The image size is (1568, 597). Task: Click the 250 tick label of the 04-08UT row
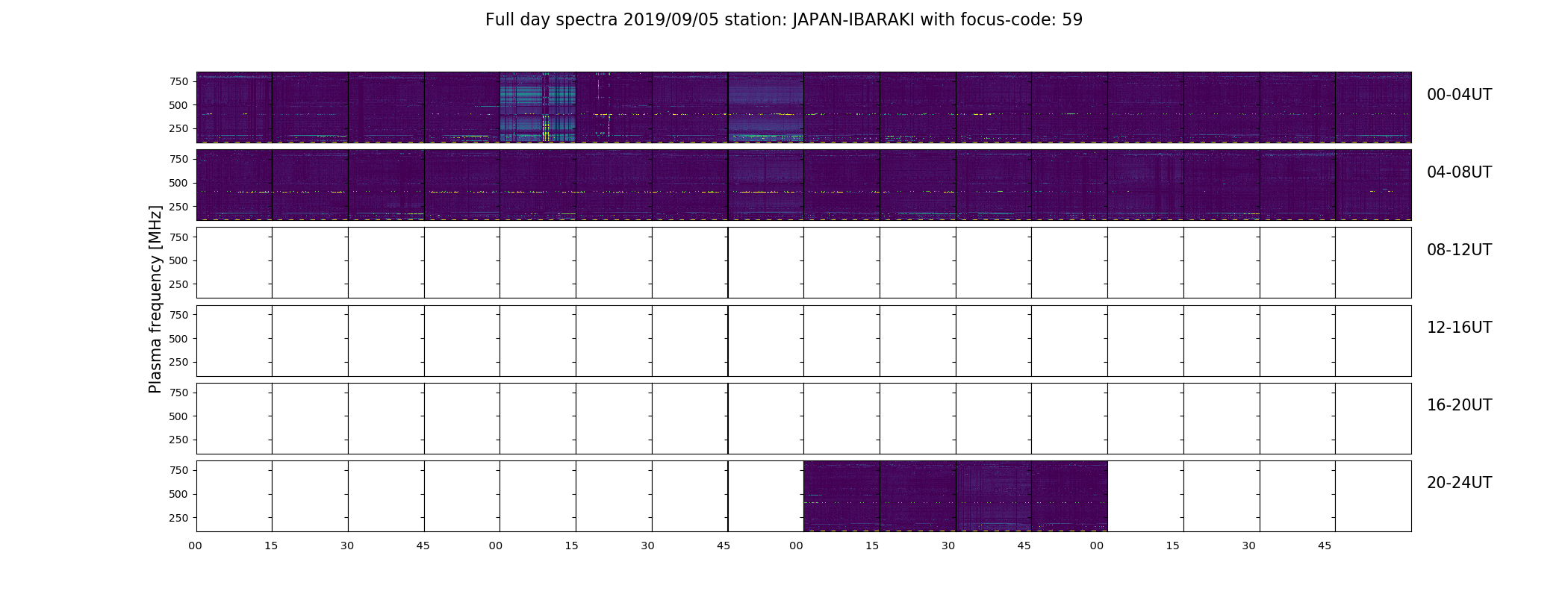[x=178, y=207]
